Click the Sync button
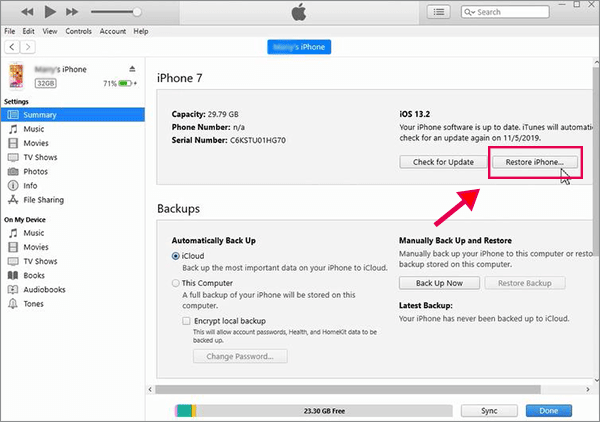The height and width of the screenshot is (422, 600). point(489,411)
